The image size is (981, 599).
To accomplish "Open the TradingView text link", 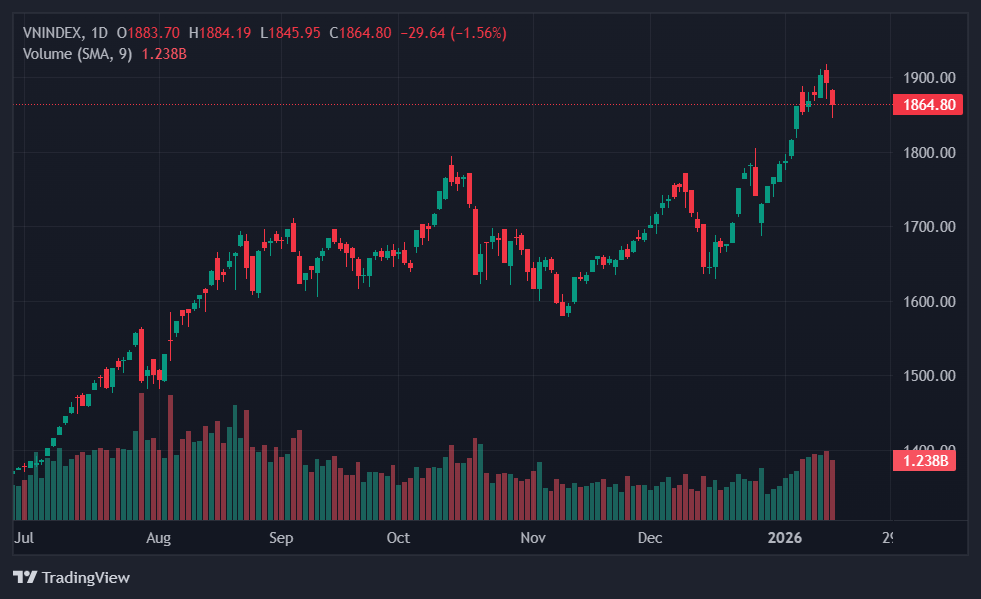I will pos(85,577).
